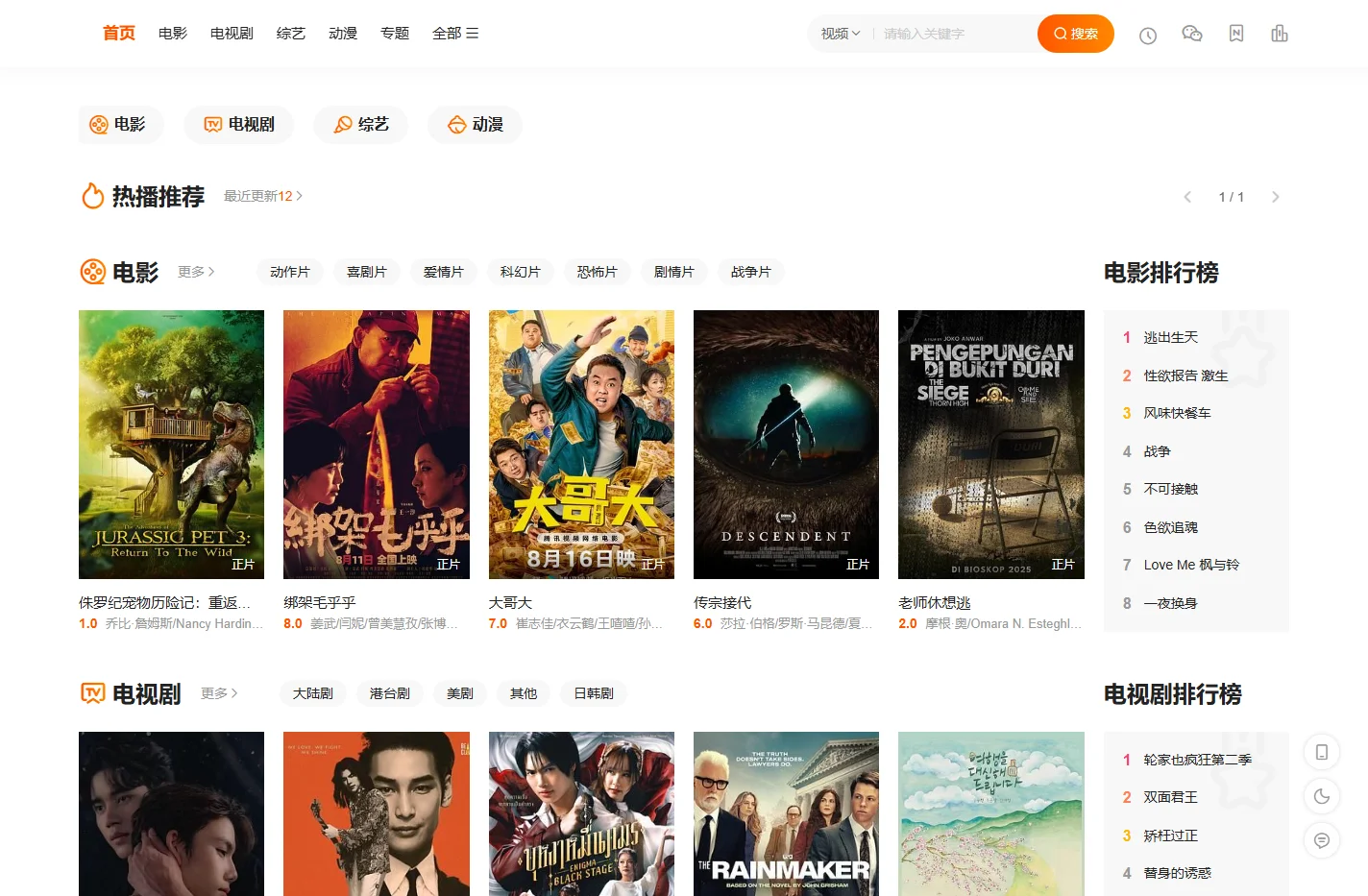Go to 首页 tab in navigation
This screenshot has height=896, width=1368.
tap(119, 34)
